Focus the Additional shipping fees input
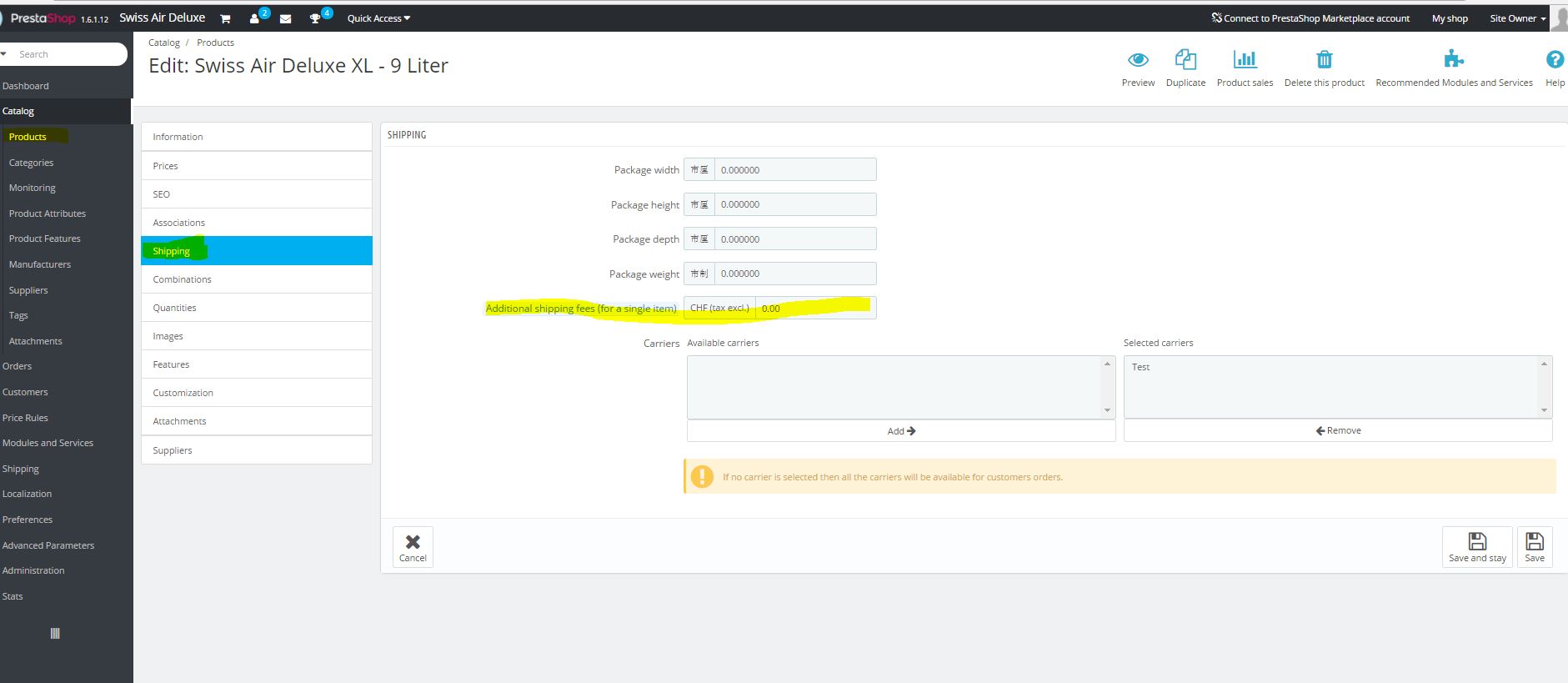 815,308
